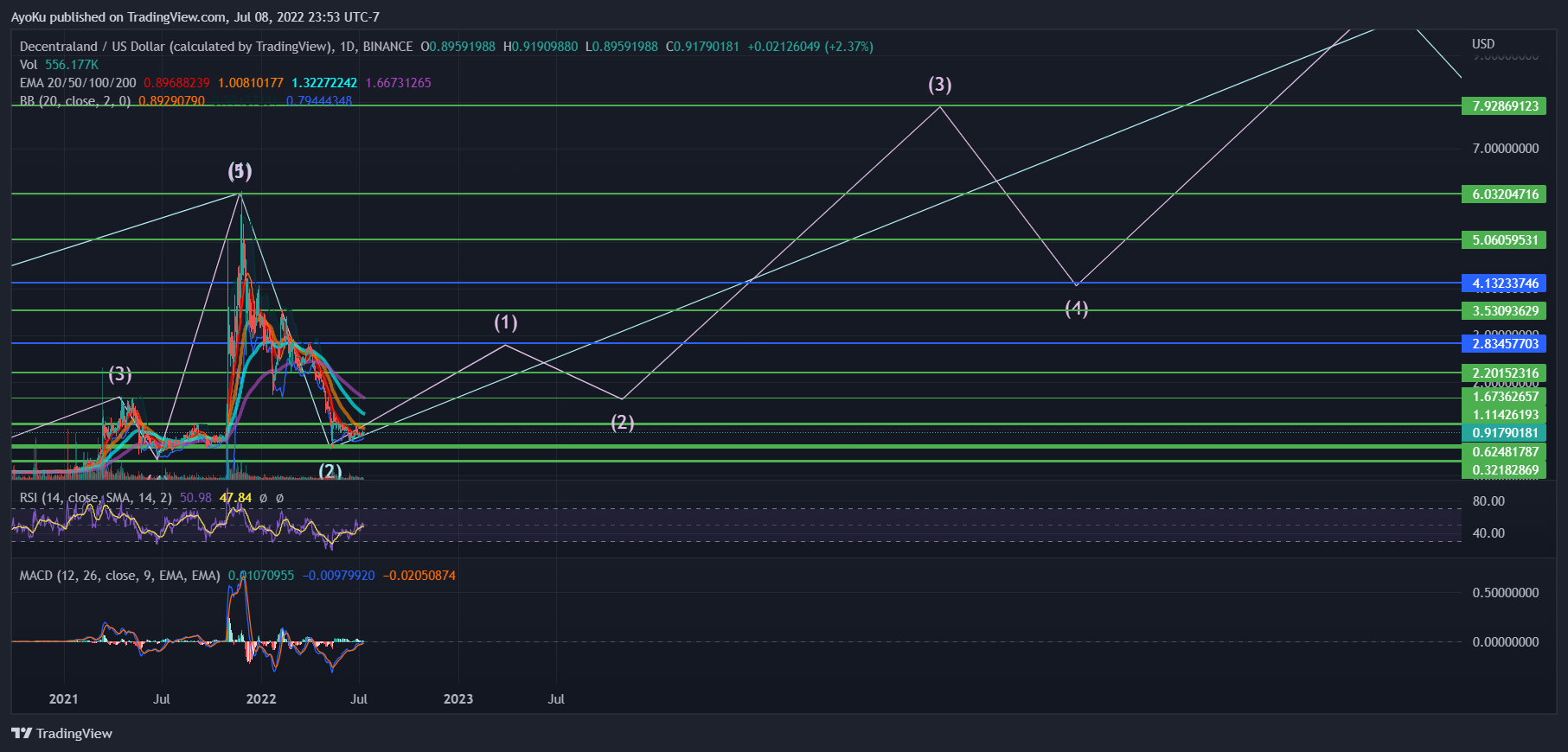Click the change value +0.02126049 (+2.37%)

[x=810, y=47]
